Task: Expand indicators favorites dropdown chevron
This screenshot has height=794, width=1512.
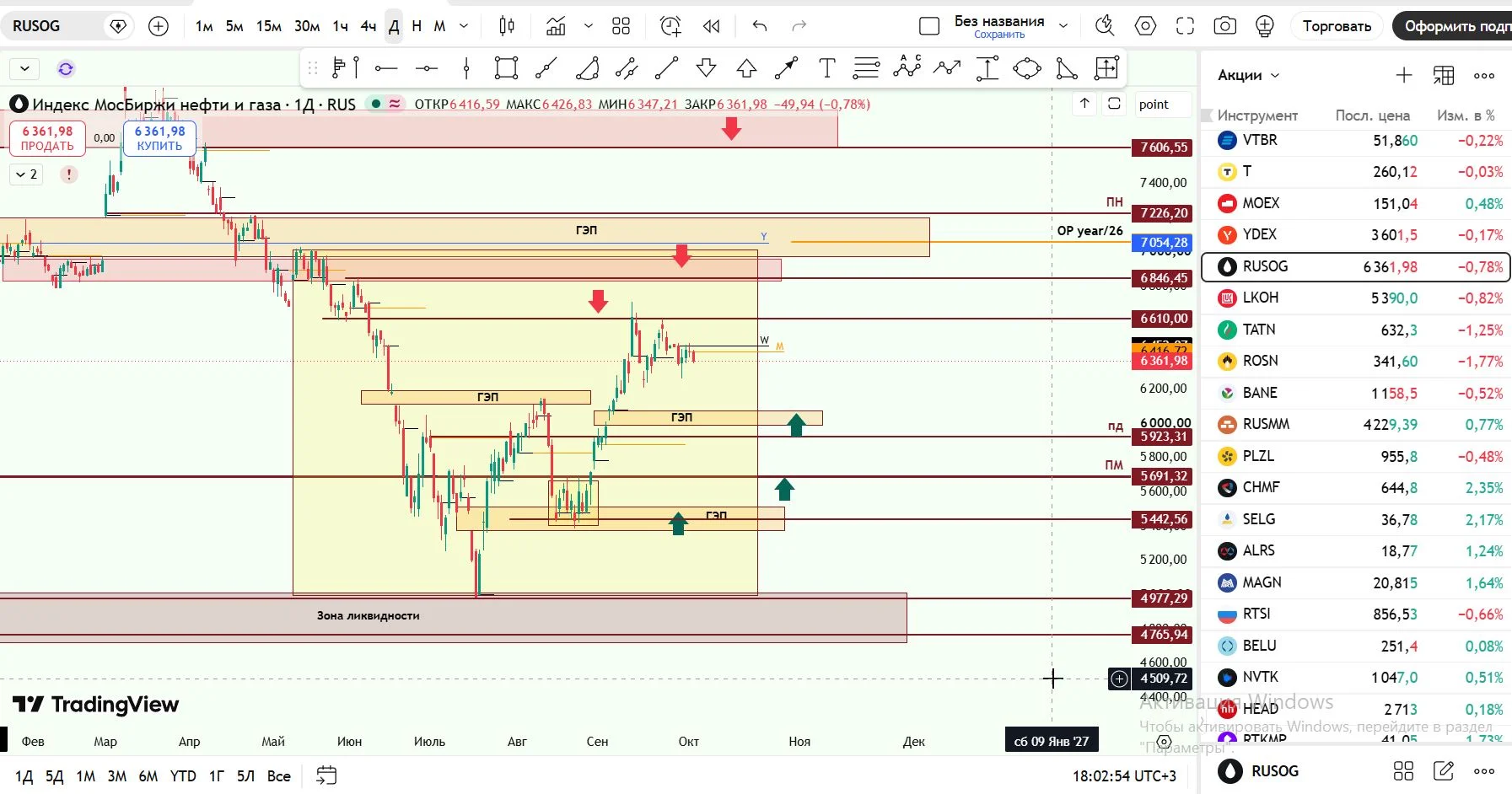Action: tap(589, 26)
